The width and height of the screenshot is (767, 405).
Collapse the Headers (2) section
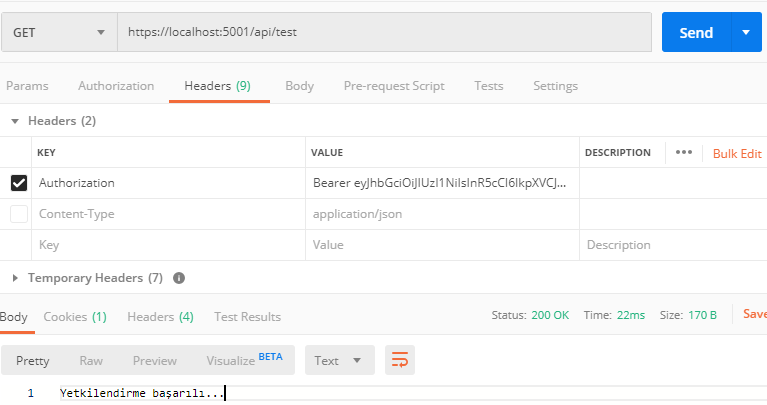click(15, 121)
